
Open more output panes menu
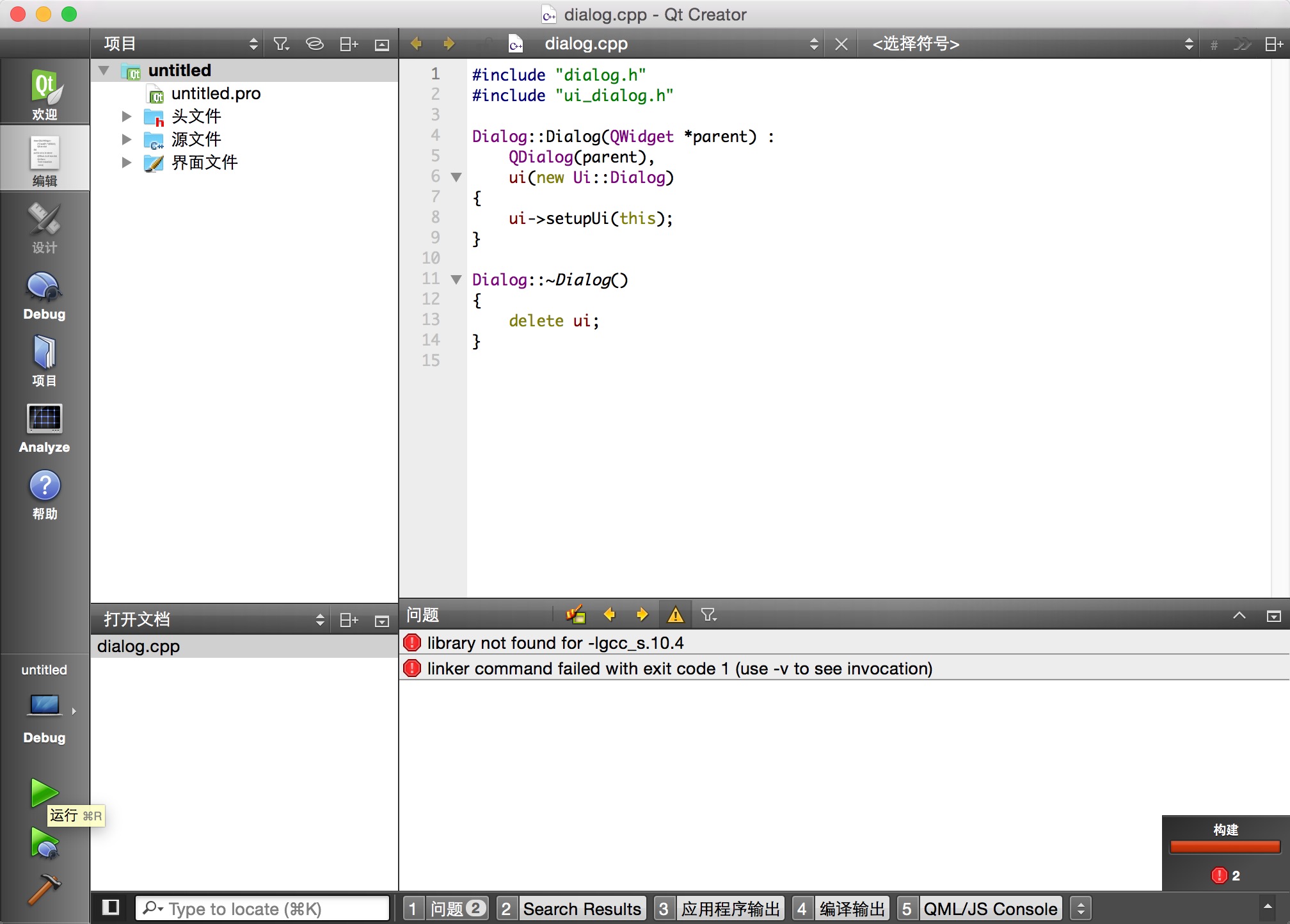tap(1081, 909)
